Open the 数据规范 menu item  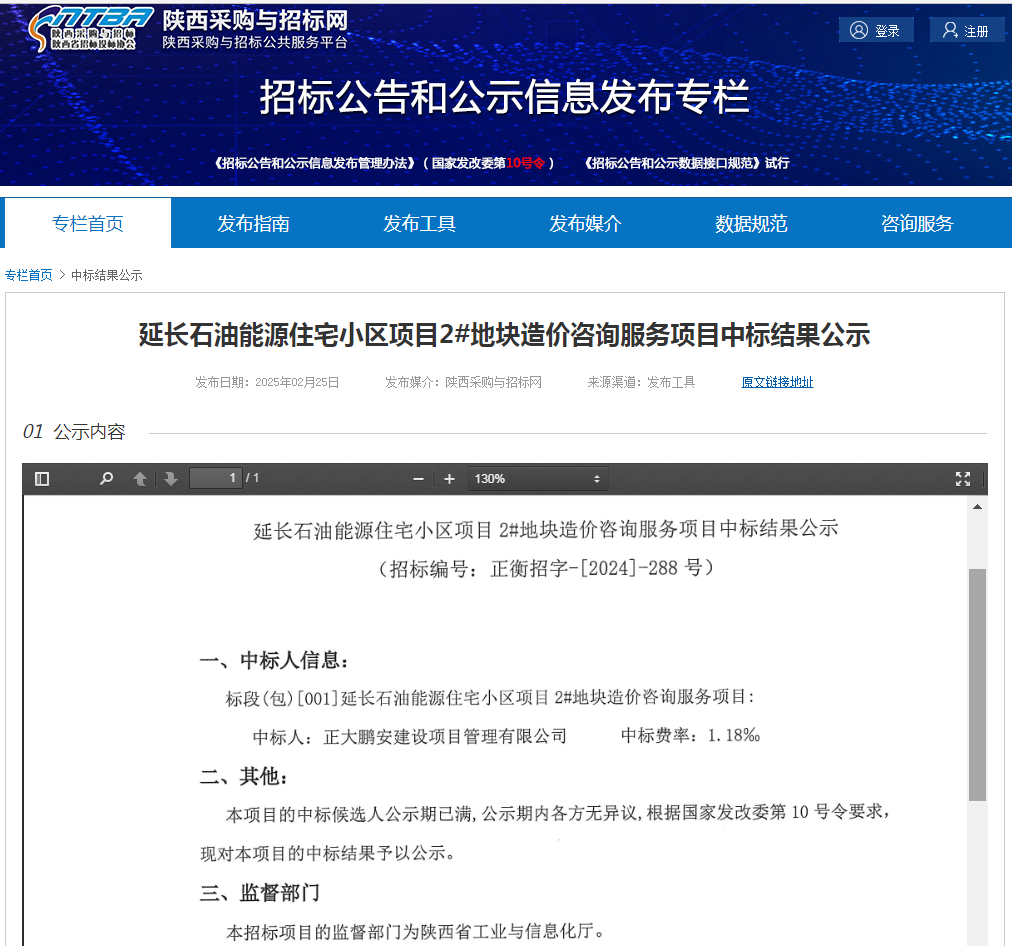pos(751,223)
